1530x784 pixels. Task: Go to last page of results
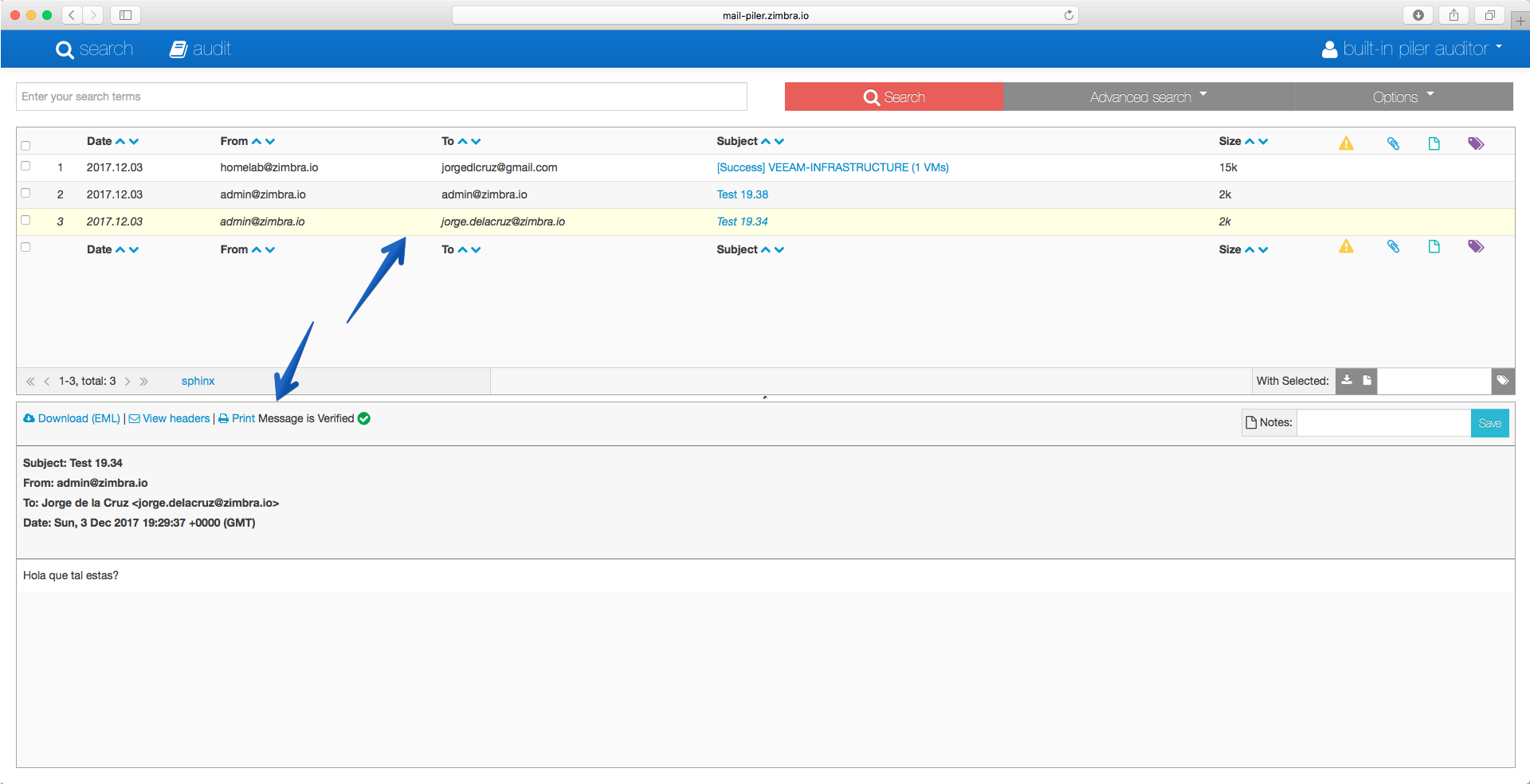pyautogui.click(x=144, y=382)
